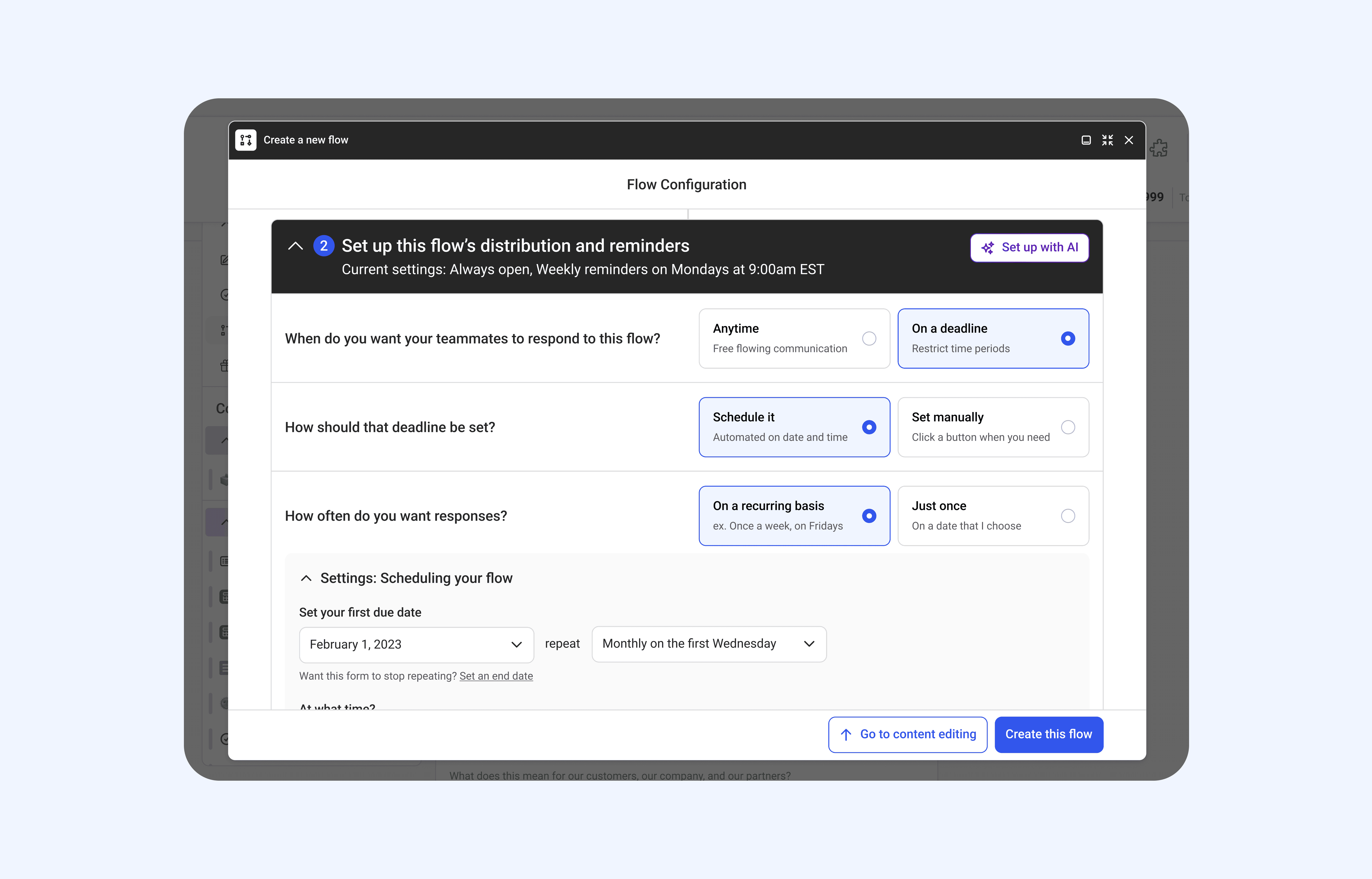Collapse the distribution and reminders step
1372x879 pixels.
(296, 246)
